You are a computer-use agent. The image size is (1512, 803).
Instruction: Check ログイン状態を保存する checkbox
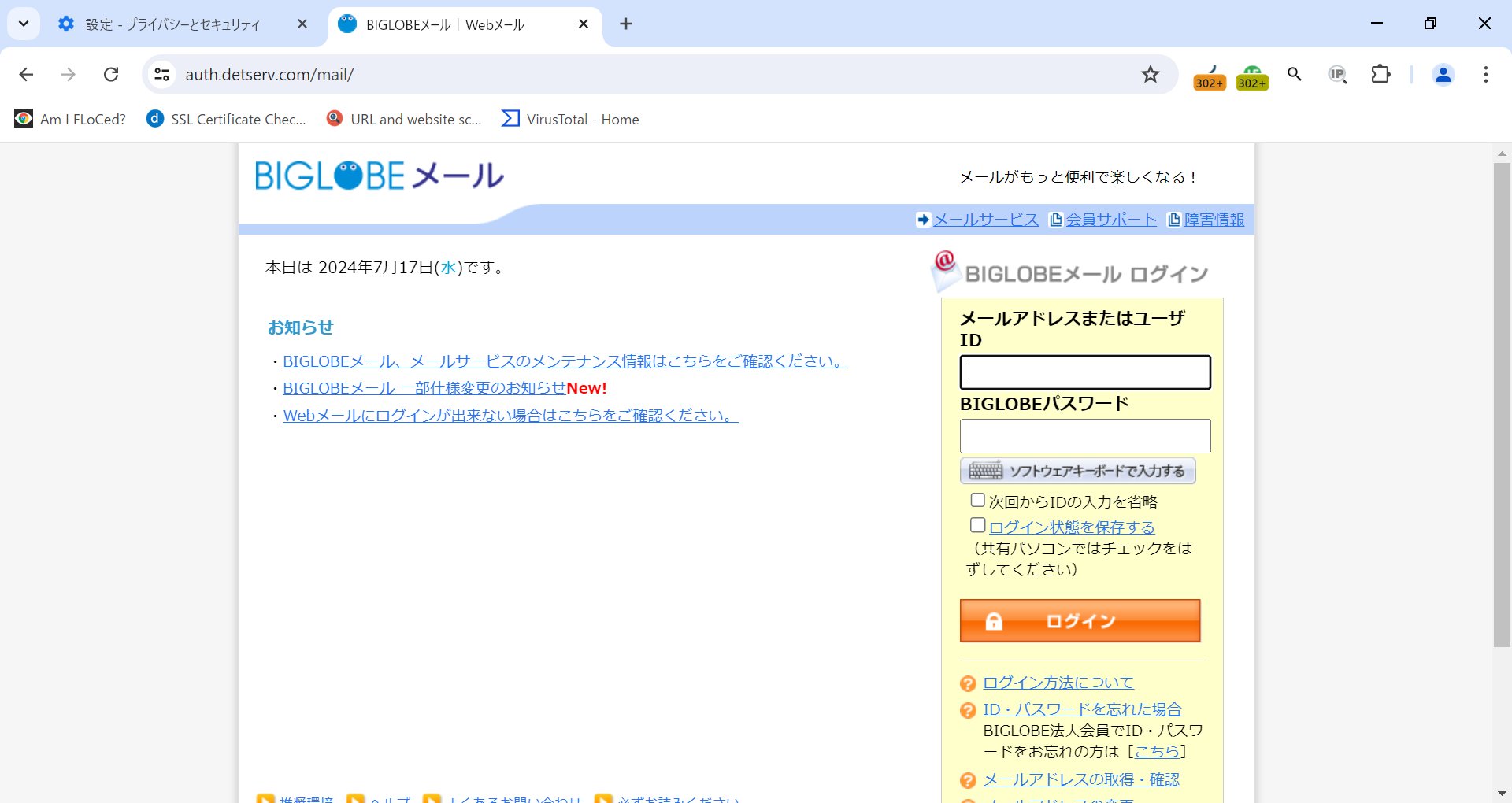[977, 525]
